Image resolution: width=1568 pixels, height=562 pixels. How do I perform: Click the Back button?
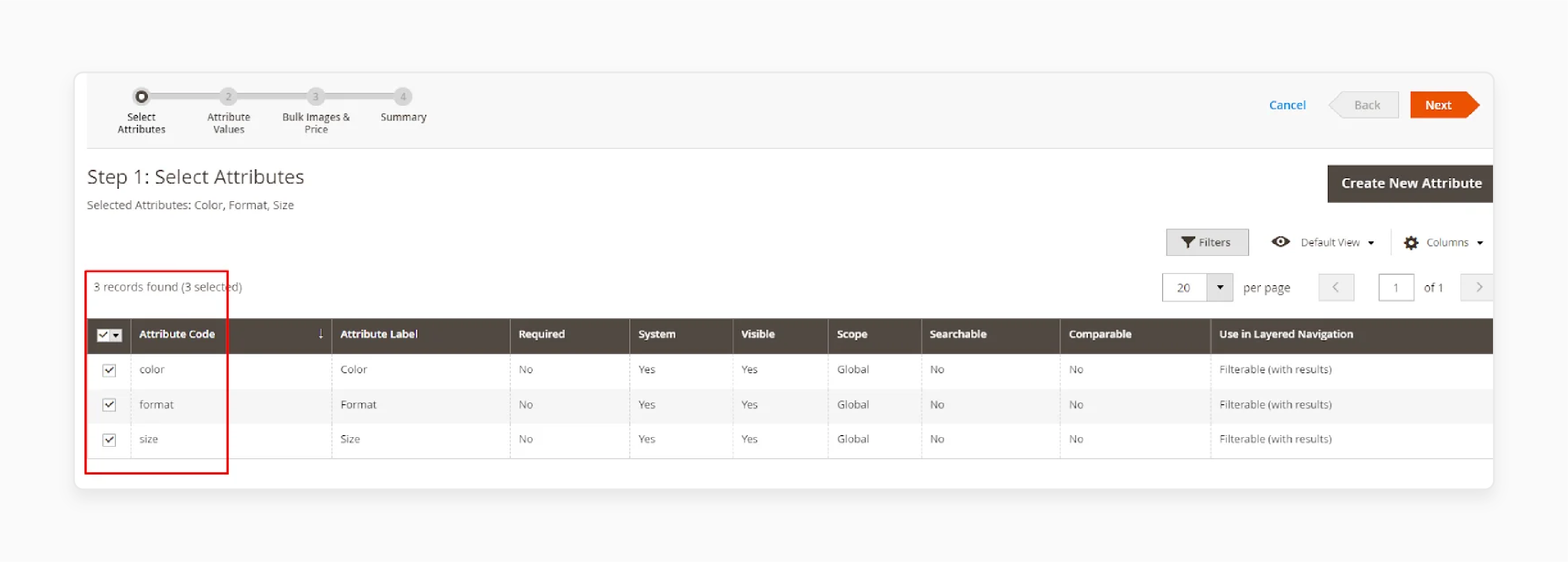click(1363, 105)
